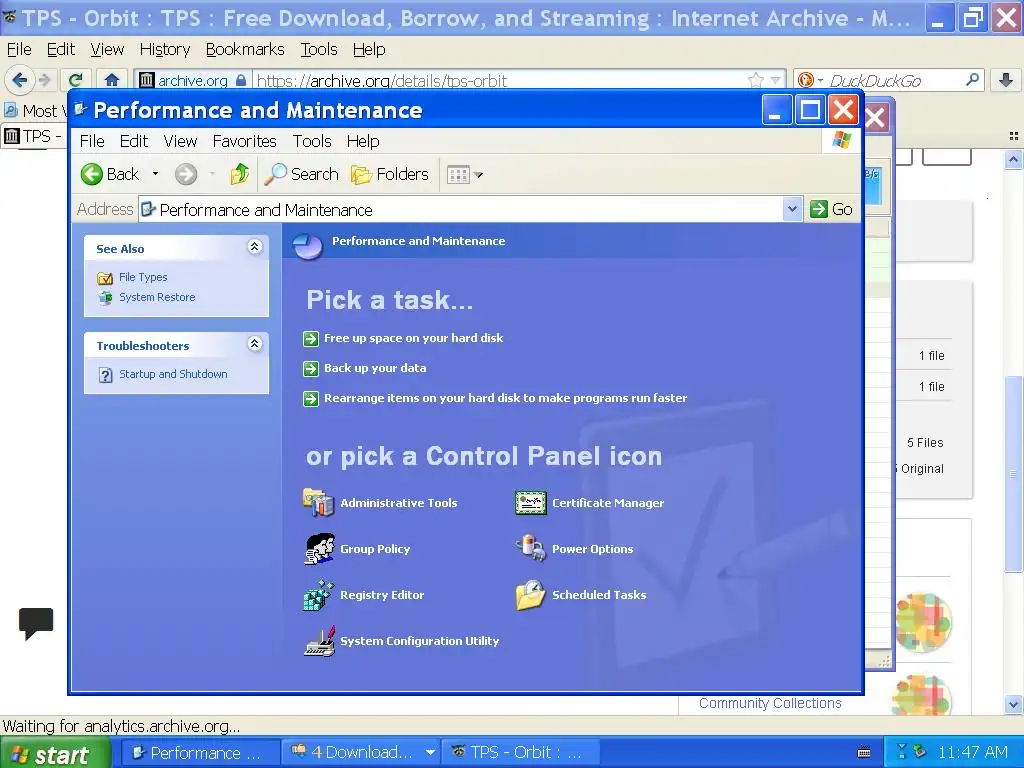Click Rearrange items on your hard disk link

[x=505, y=398]
